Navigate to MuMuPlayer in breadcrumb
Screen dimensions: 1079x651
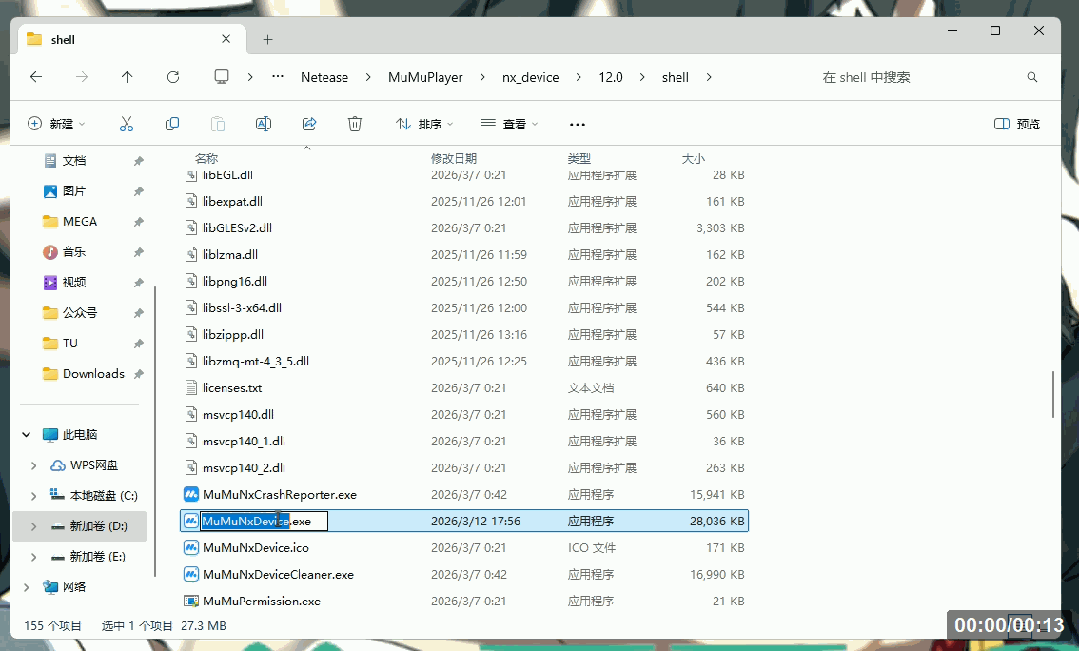click(425, 77)
